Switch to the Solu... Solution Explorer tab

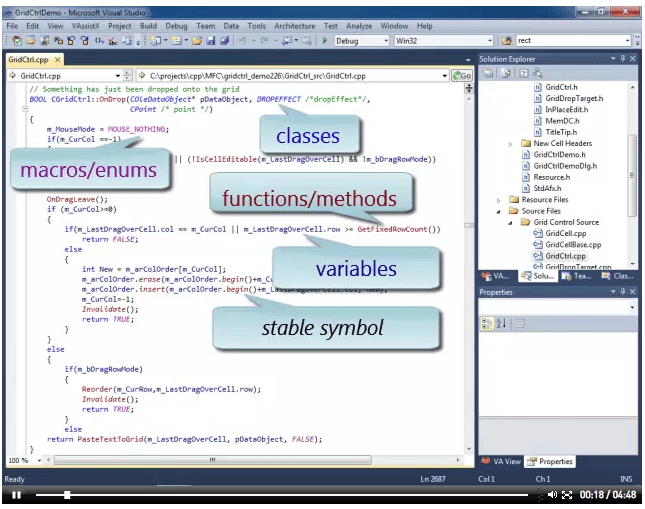click(x=538, y=276)
